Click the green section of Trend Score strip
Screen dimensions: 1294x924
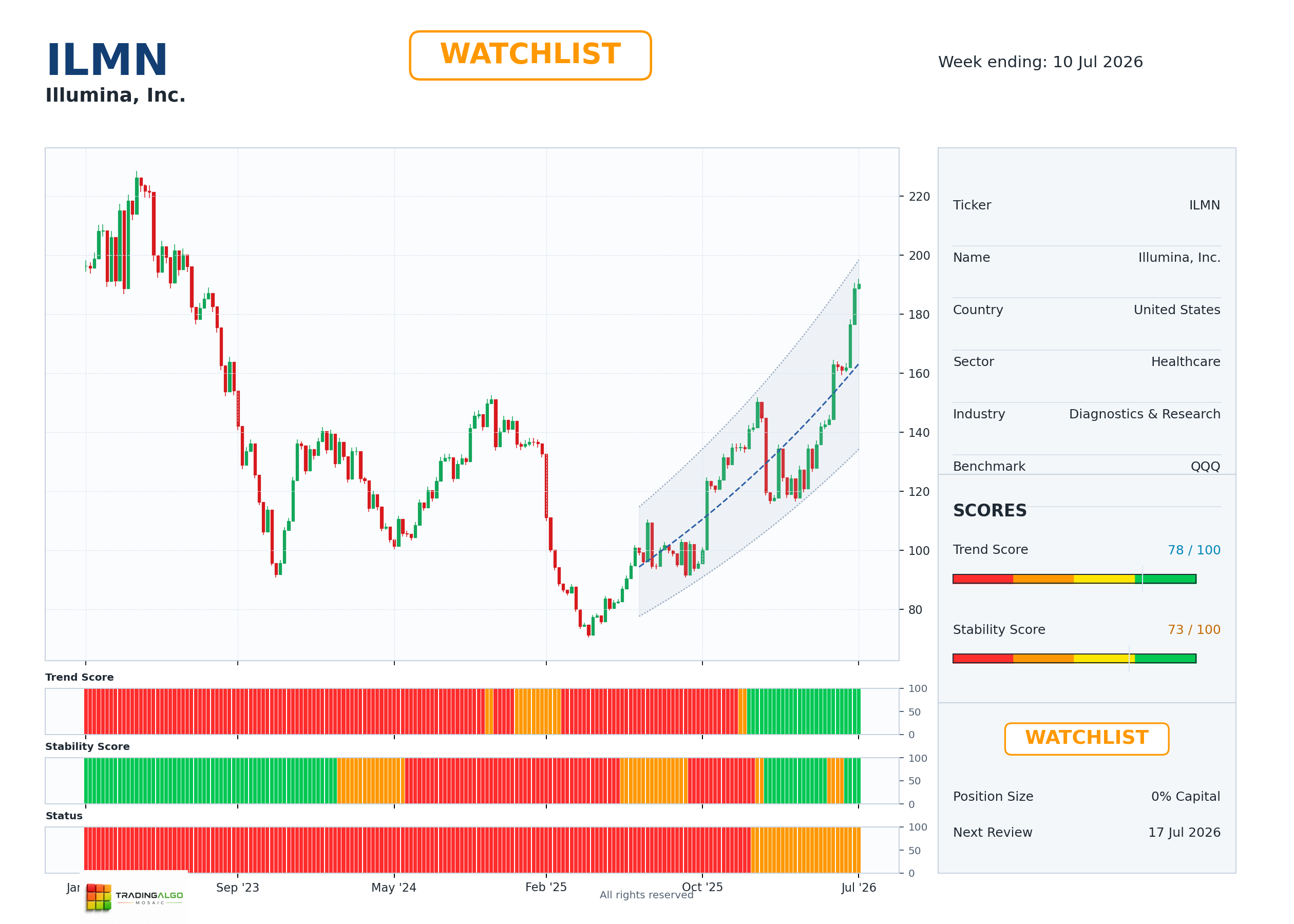(804, 711)
